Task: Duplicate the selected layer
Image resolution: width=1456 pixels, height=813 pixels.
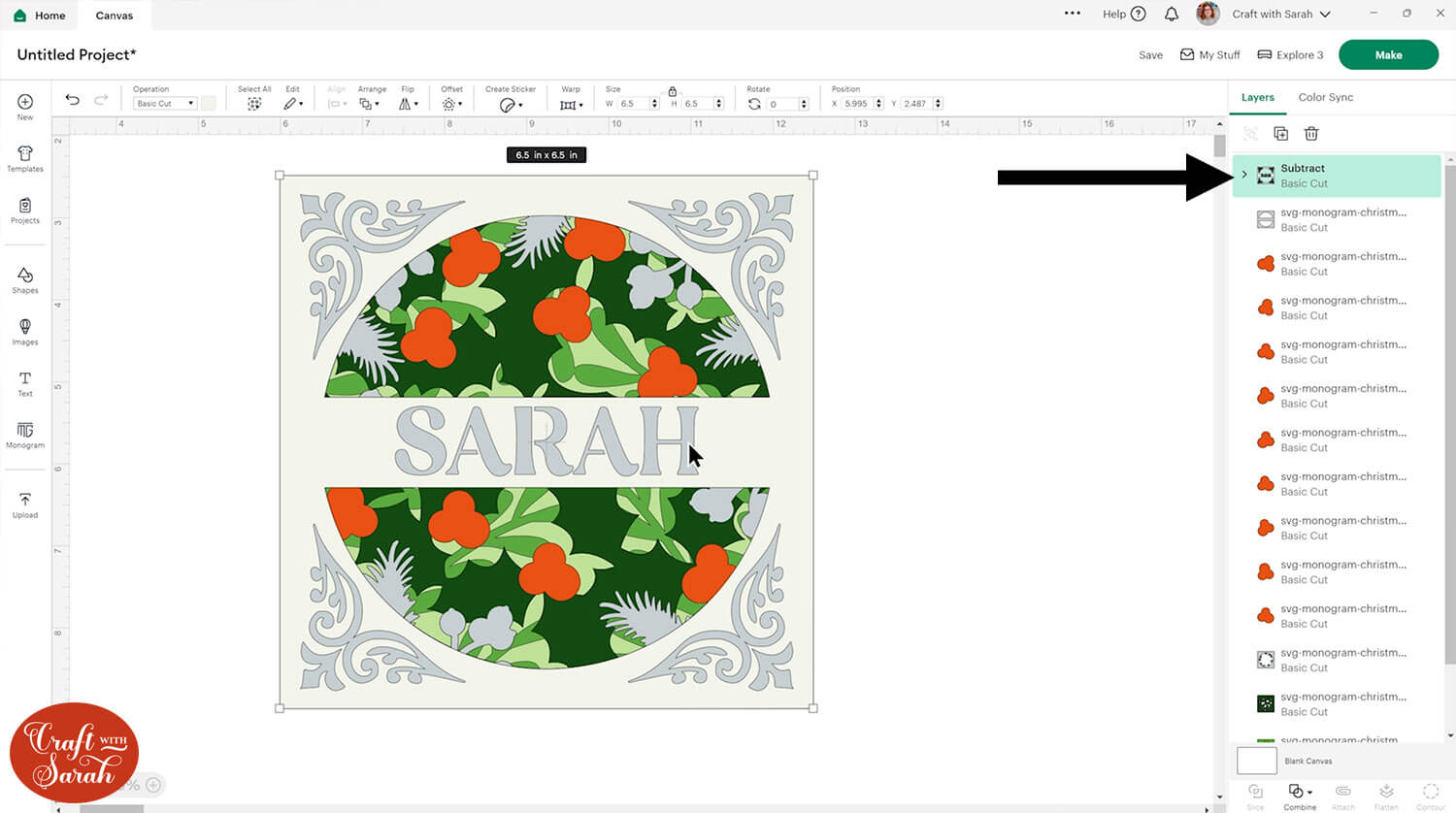Action: point(1280,134)
